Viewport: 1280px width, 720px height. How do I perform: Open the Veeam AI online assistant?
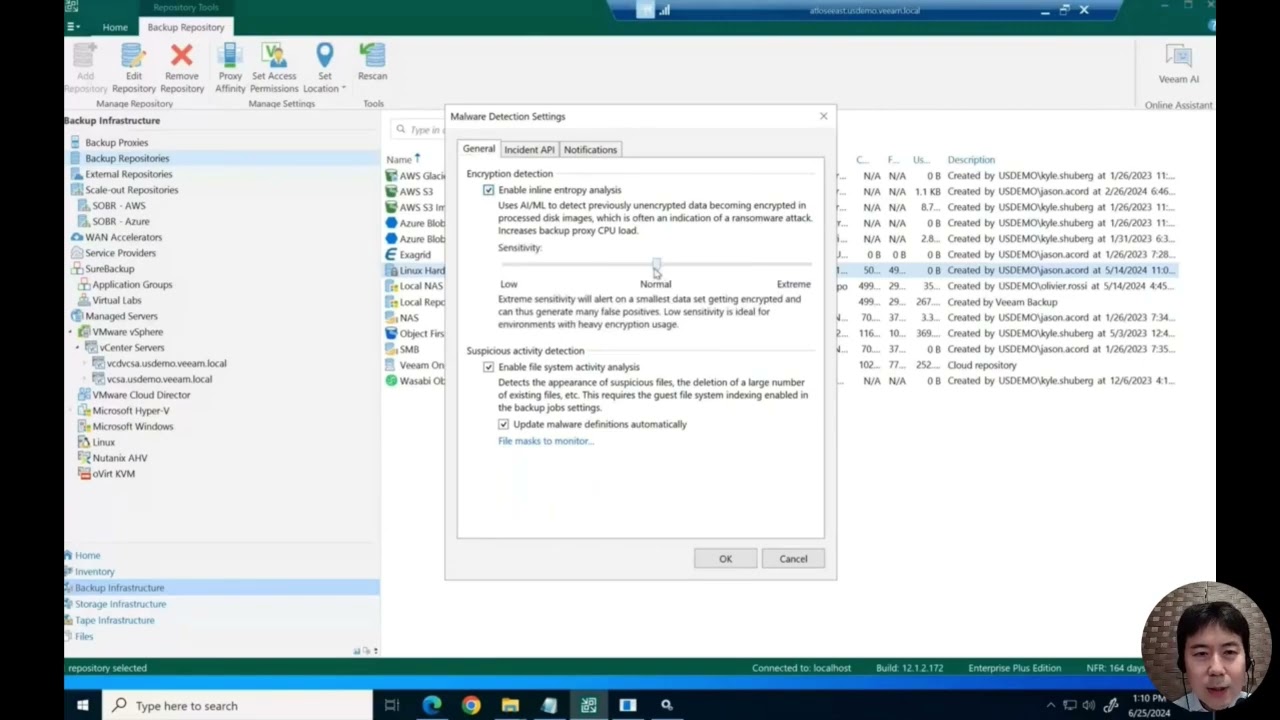point(1178,63)
